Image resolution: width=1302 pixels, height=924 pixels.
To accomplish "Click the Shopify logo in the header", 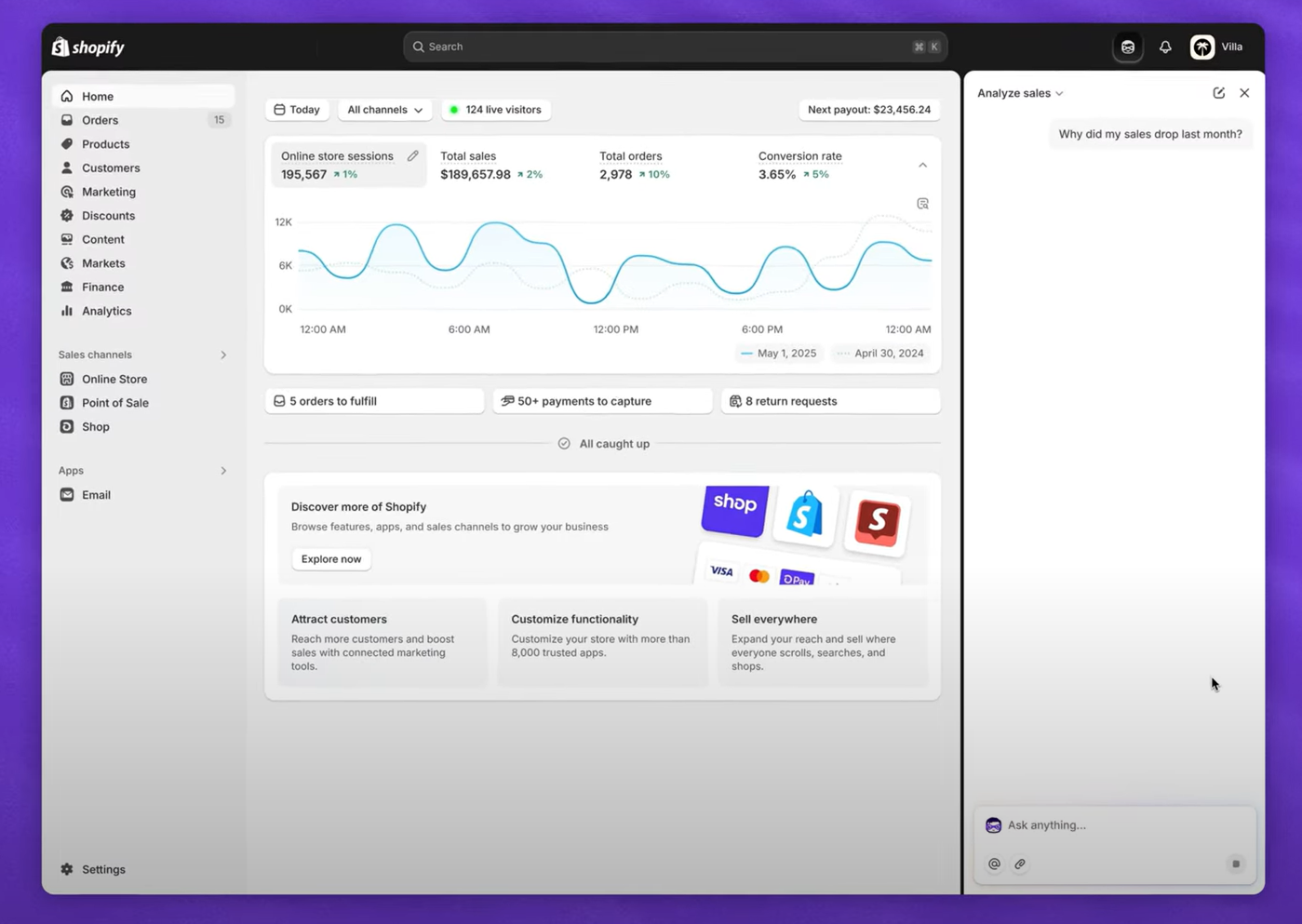I will [88, 47].
